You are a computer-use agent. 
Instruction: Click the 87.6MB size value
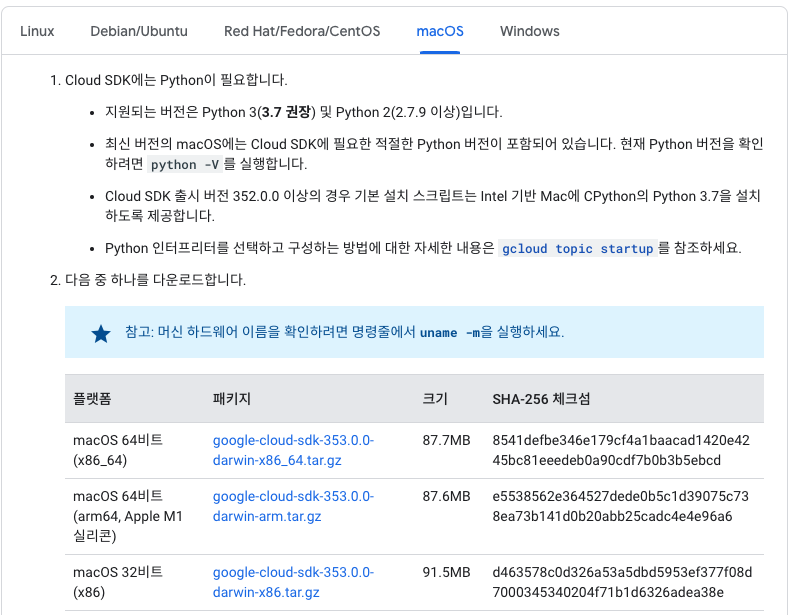tap(446, 496)
